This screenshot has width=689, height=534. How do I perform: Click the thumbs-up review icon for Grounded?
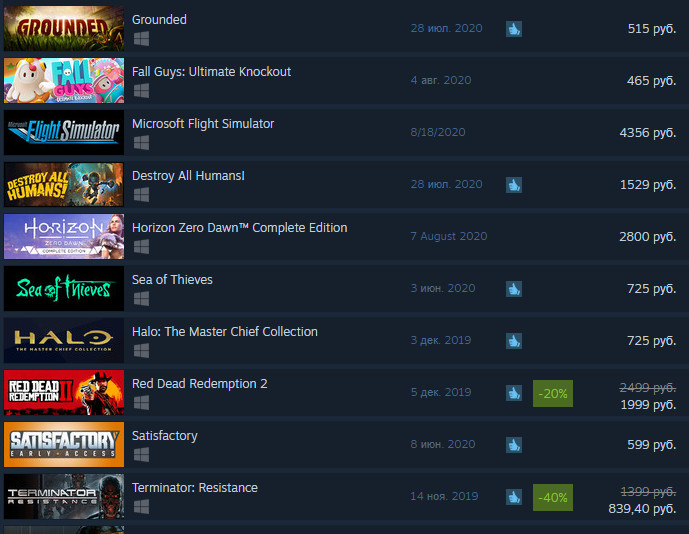click(514, 29)
